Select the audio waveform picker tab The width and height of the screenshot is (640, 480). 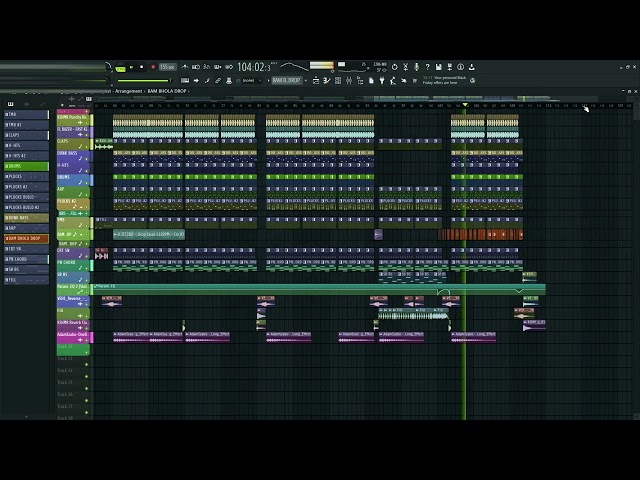pos(27,104)
